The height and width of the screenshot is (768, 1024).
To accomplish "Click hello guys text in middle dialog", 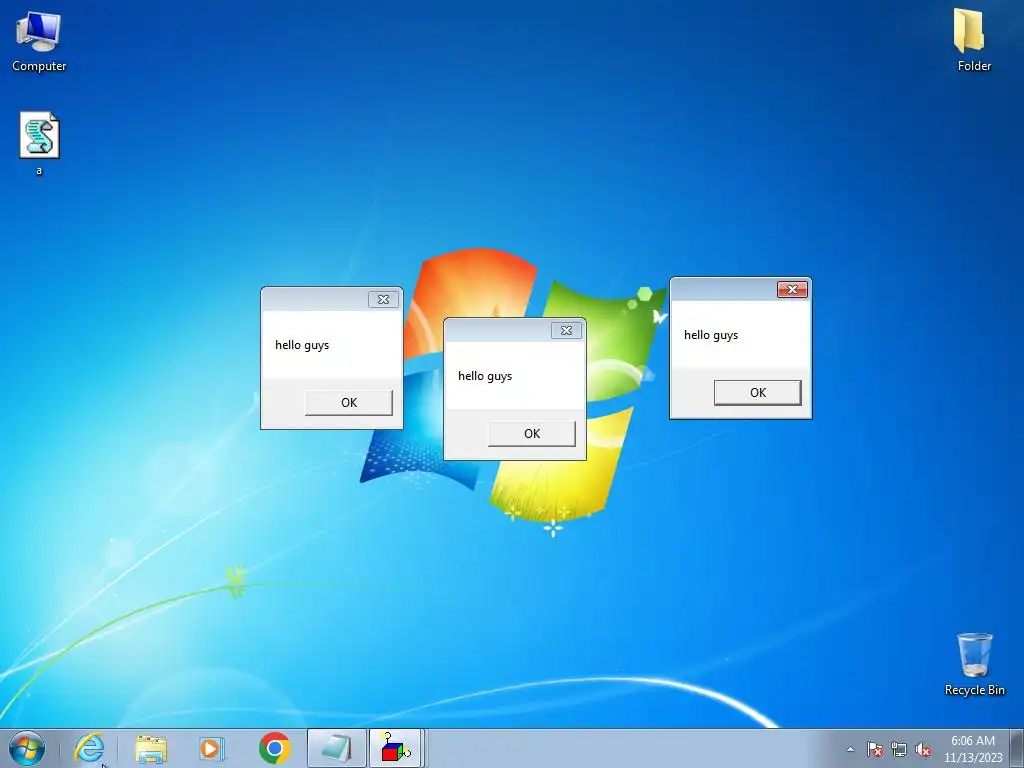I will pyautogui.click(x=485, y=376).
